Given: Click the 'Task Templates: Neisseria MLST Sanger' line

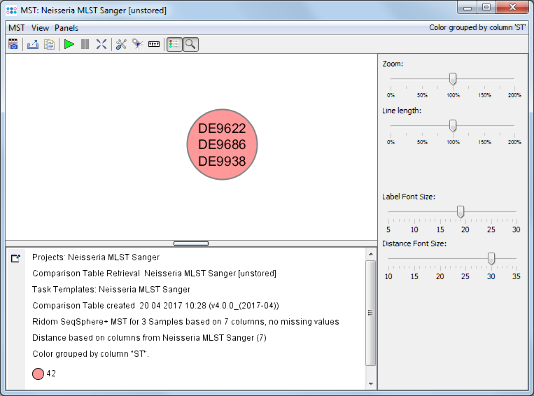Looking at the screenshot, I should (x=111, y=289).
